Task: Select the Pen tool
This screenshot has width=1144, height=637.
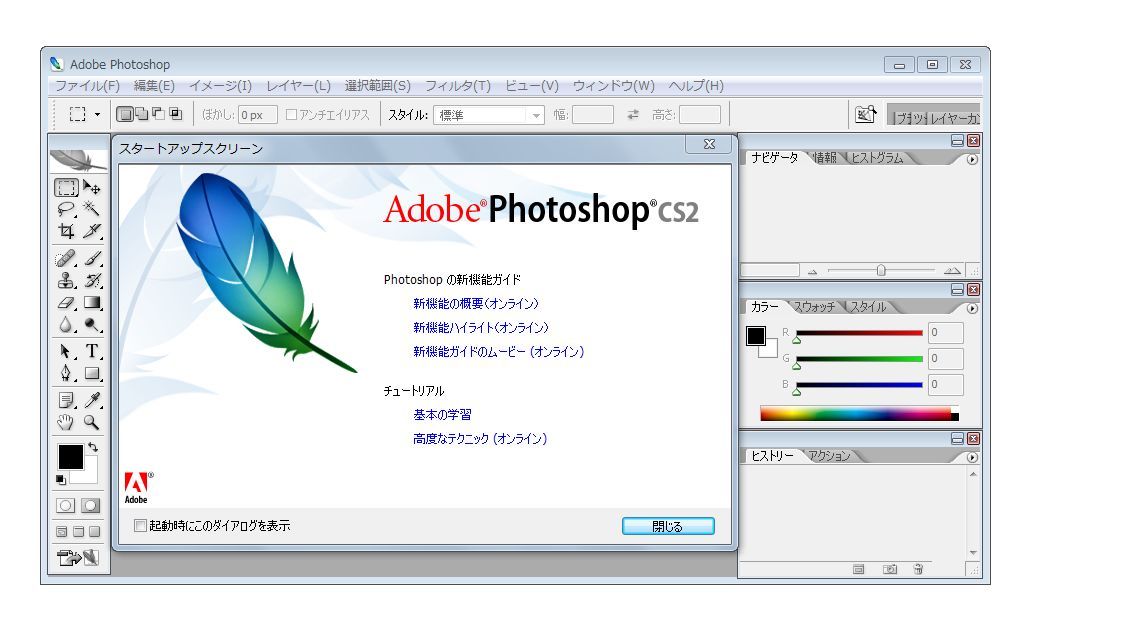Action: (x=66, y=373)
